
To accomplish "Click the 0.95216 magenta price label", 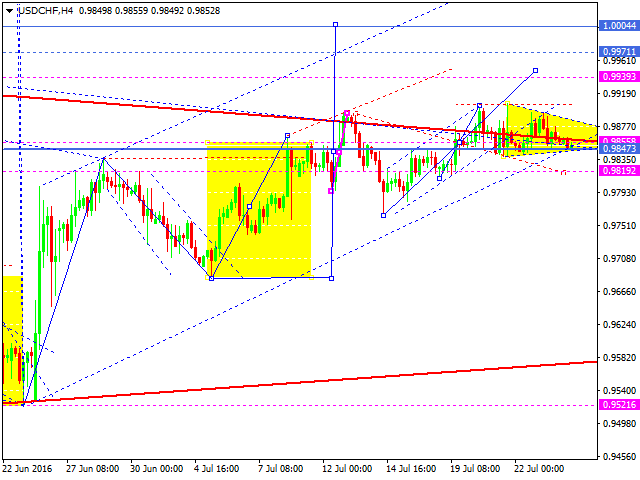I will pos(619,405).
